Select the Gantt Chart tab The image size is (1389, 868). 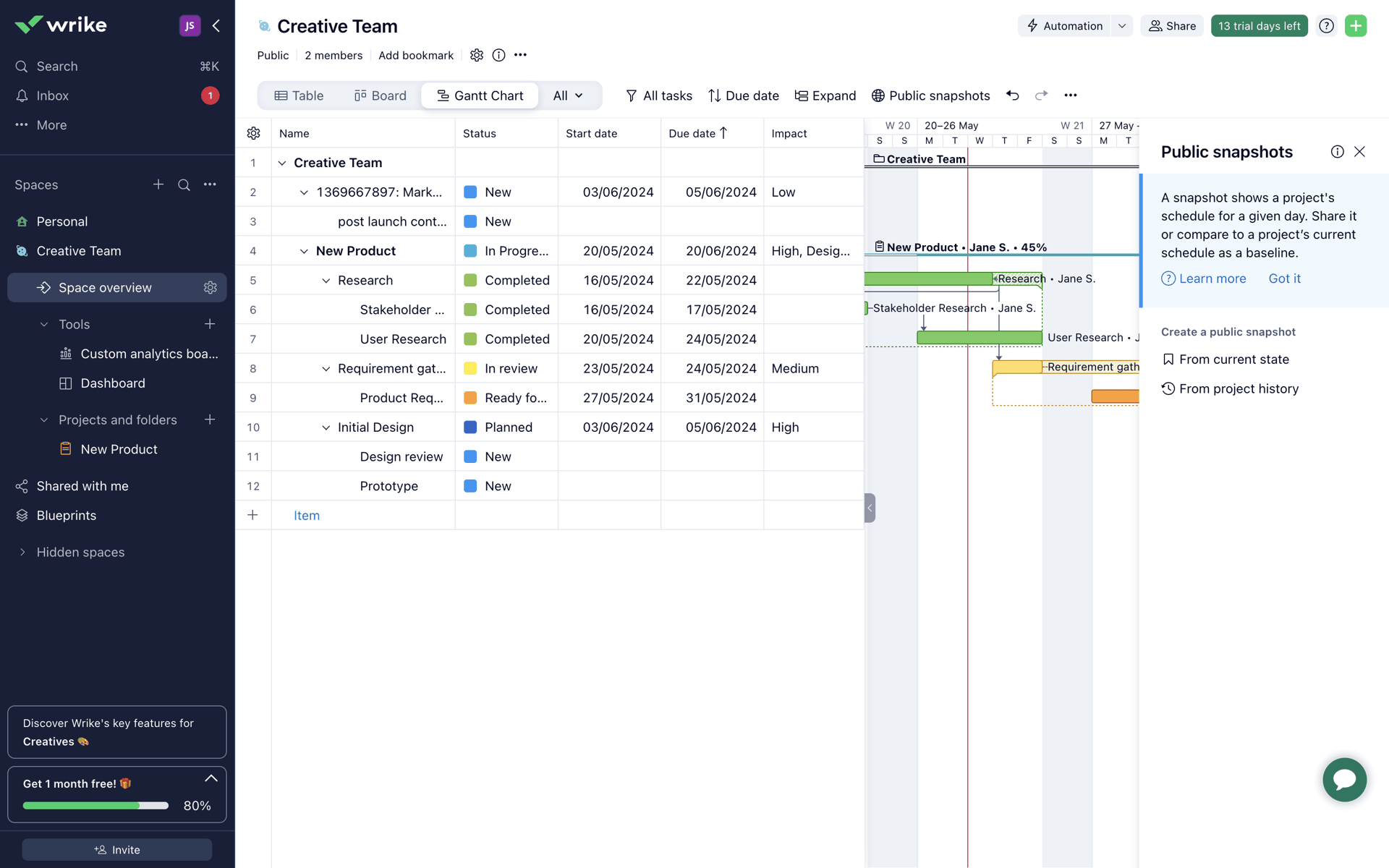480,95
